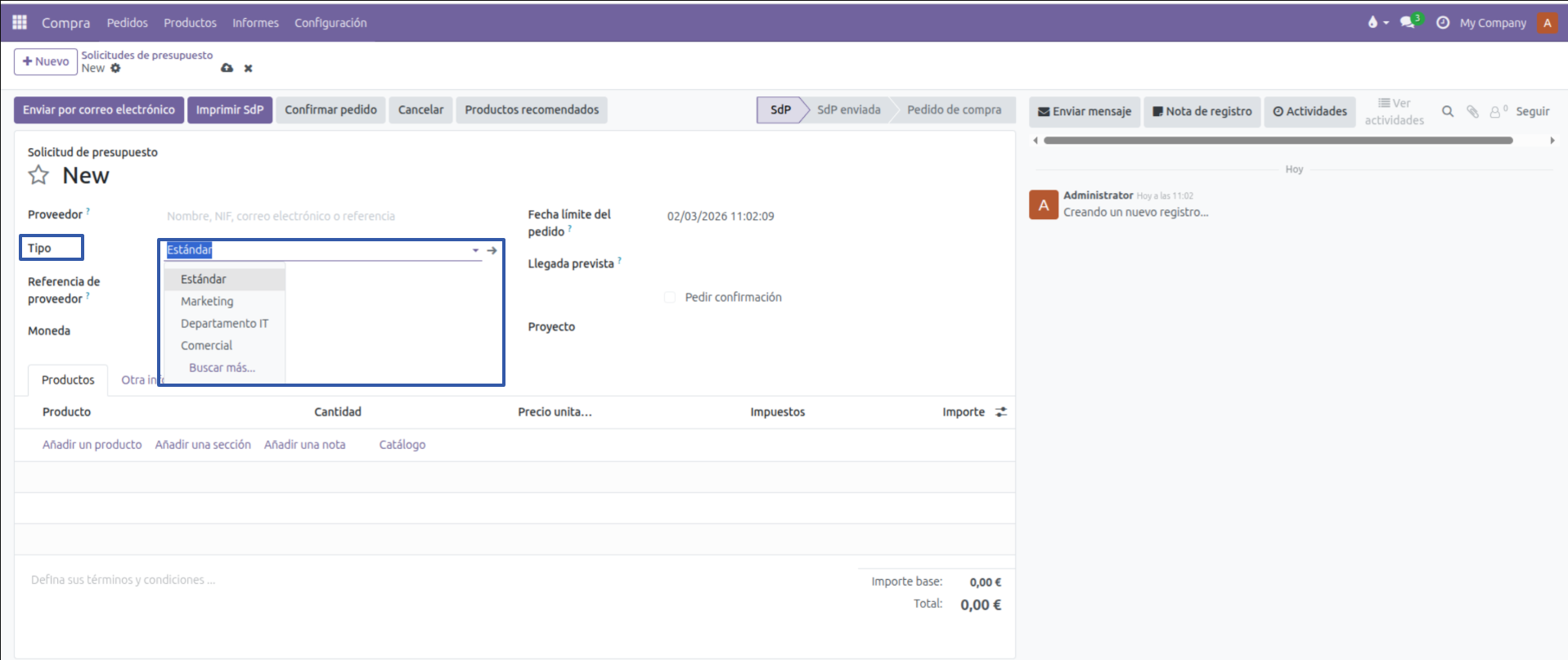Click Enviar por correo electrónico button

click(98, 110)
